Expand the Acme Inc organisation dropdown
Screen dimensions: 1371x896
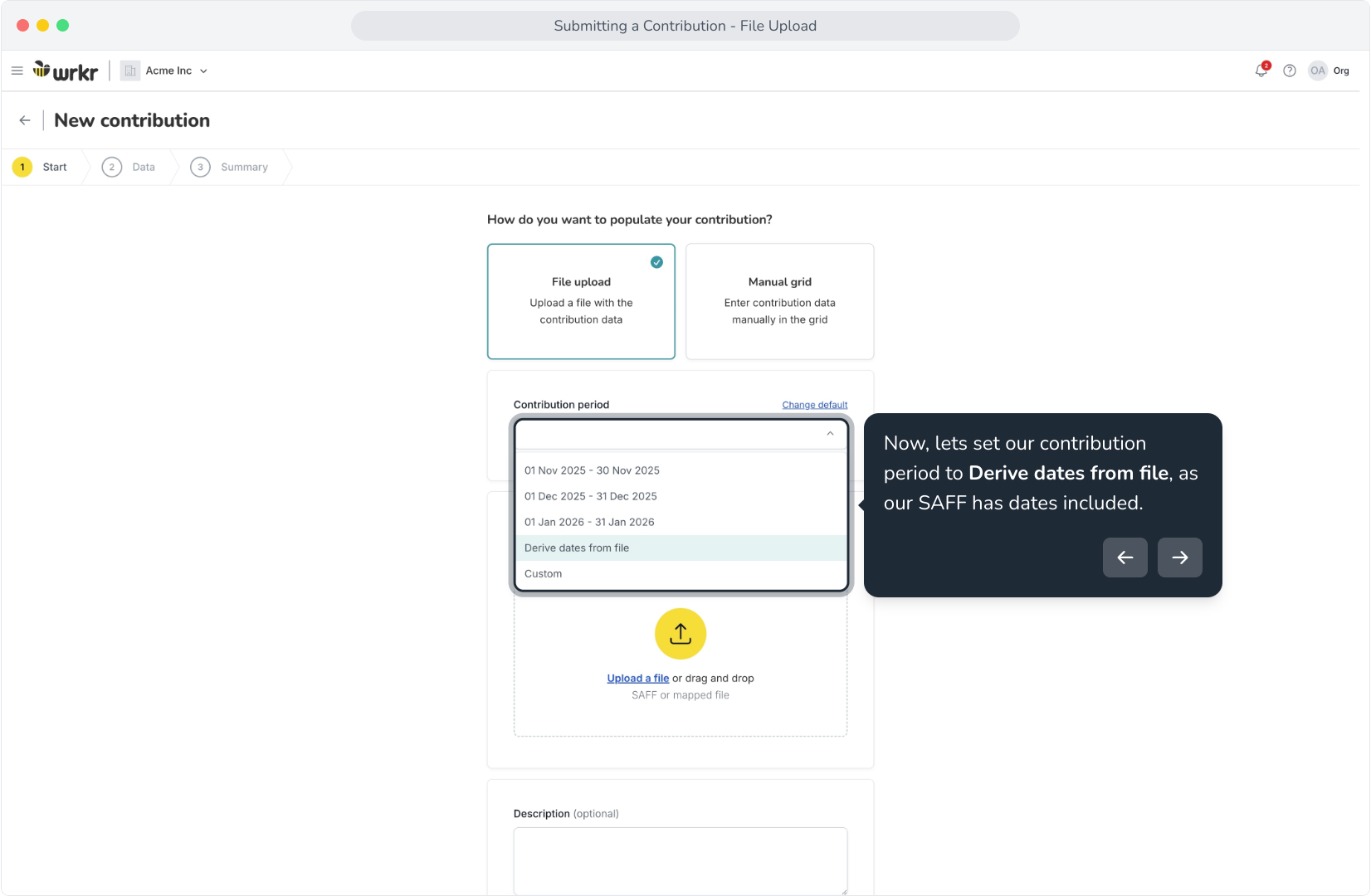(164, 71)
